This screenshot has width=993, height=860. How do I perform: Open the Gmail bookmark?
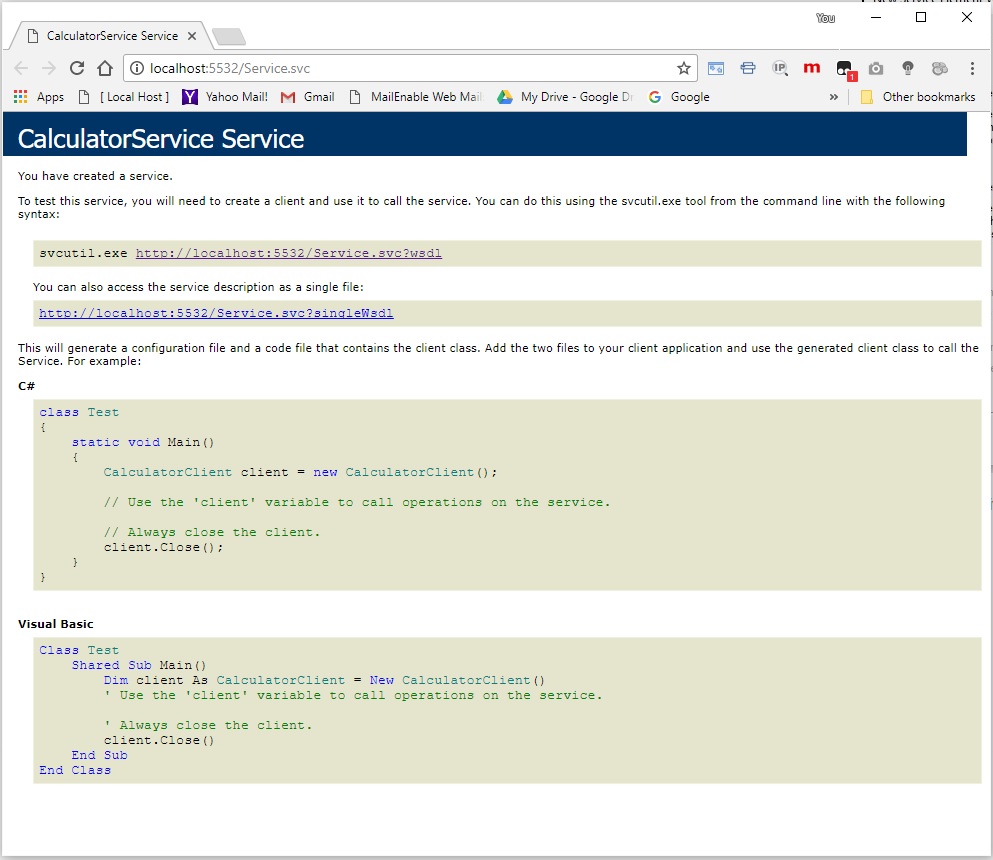(308, 97)
